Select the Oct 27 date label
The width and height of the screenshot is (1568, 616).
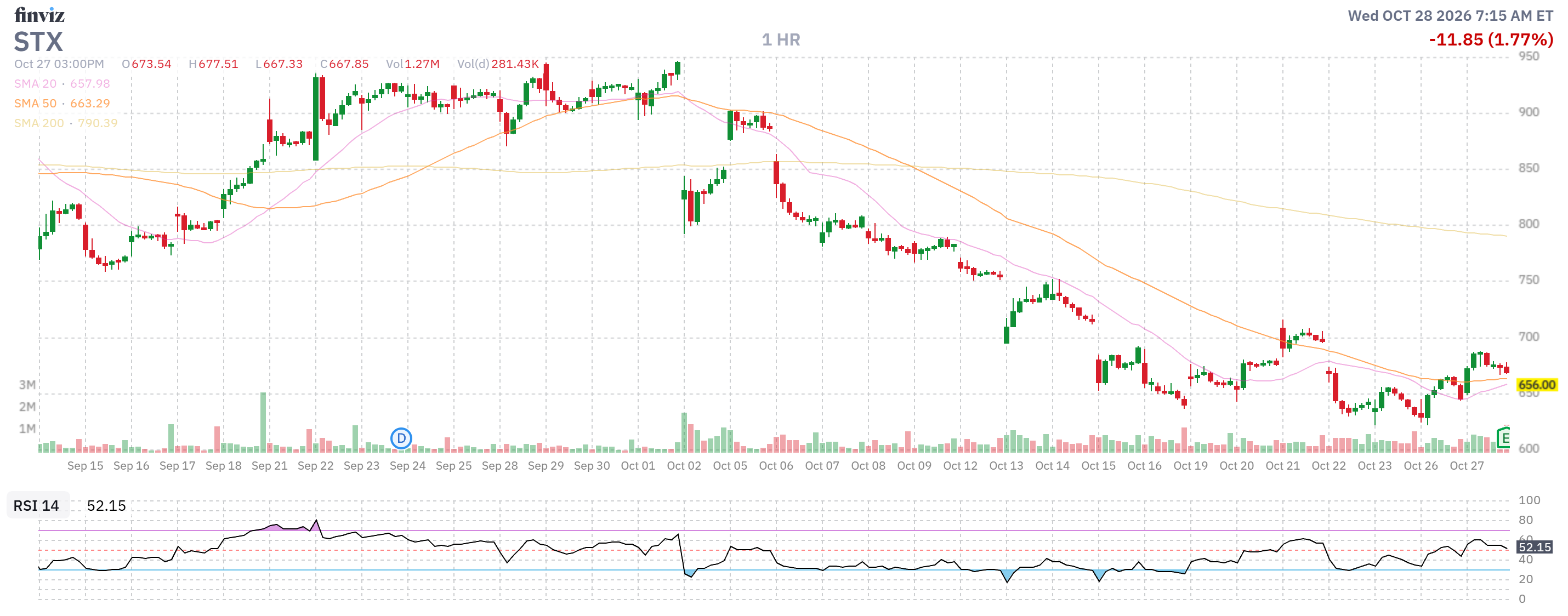1467,466
